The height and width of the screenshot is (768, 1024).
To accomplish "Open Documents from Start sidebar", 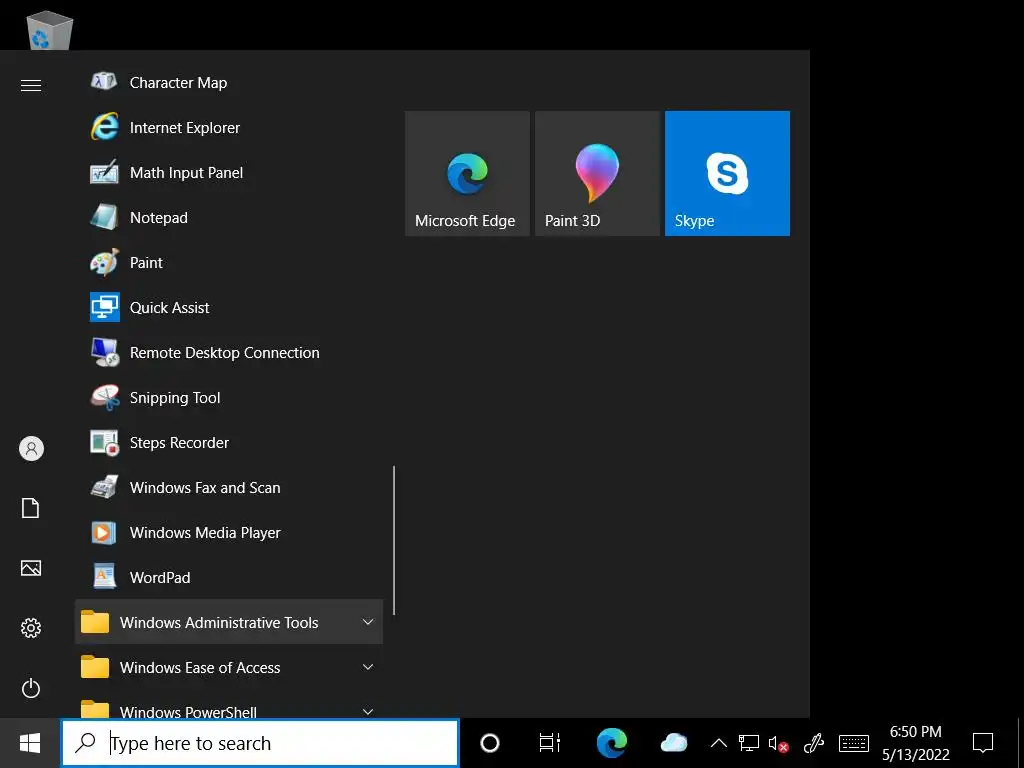I will point(31,508).
